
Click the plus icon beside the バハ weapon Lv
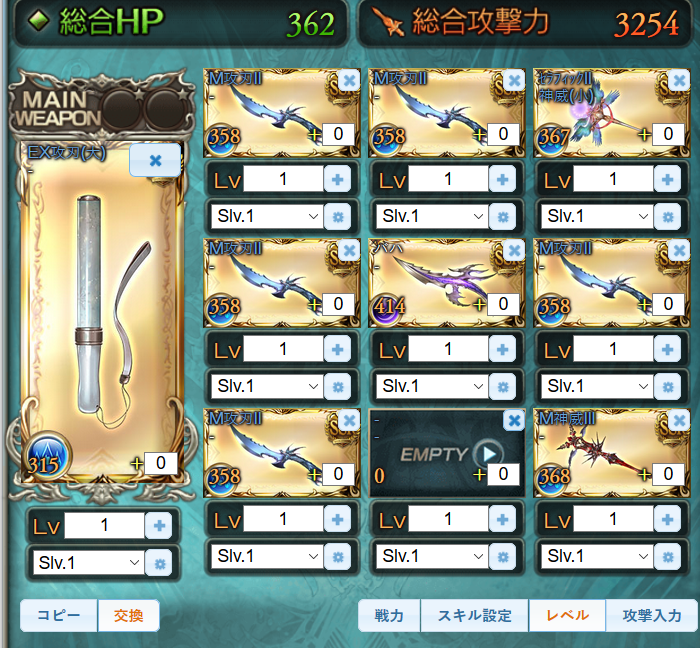click(x=502, y=349)
